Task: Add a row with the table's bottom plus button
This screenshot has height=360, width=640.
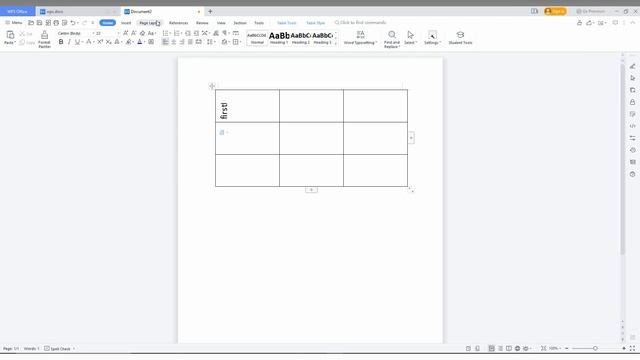Action: click(x=311, y=190)
